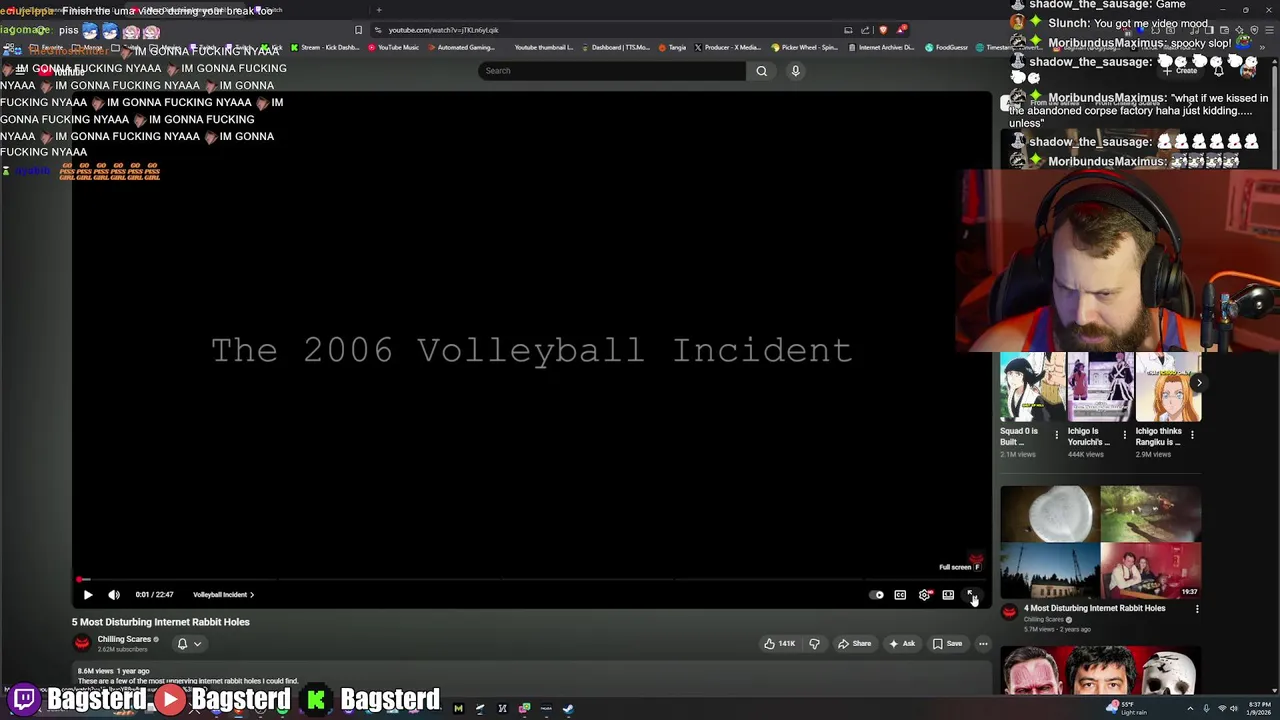Bookmark this page in the address bar
The height and width of the screenshot is (720, 1280).
tap(358, 30)
